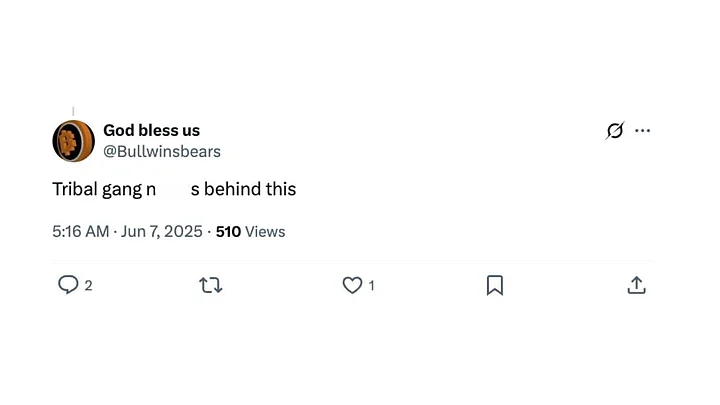The image size is (720, 405).
Task: Click the like count number 1
Action: [372, 286]
